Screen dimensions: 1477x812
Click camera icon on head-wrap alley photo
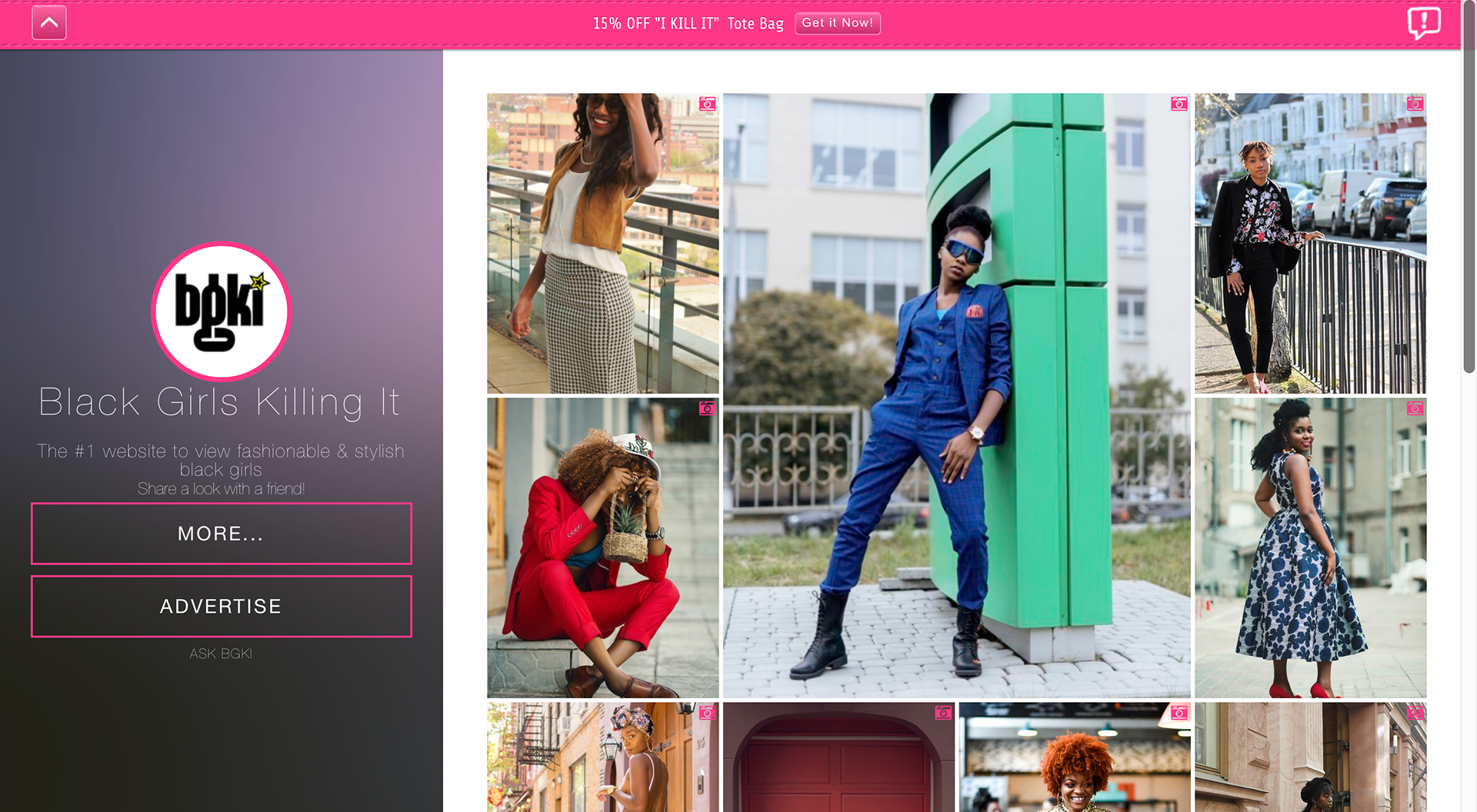click(x=708, y=713)
